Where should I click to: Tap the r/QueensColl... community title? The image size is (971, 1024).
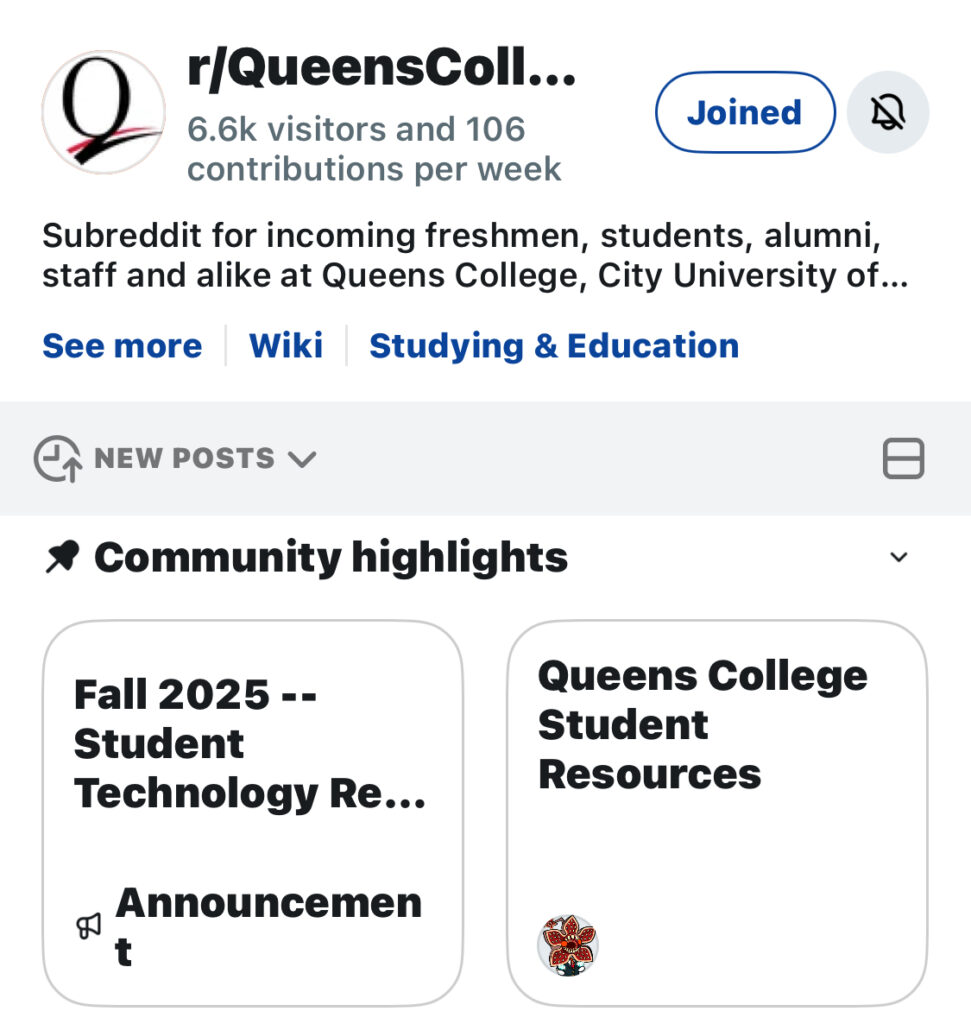[381, 69]
